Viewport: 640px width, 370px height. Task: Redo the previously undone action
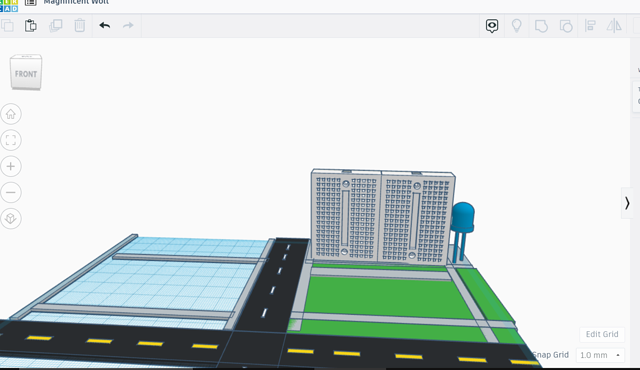click(x=128, y=26)
